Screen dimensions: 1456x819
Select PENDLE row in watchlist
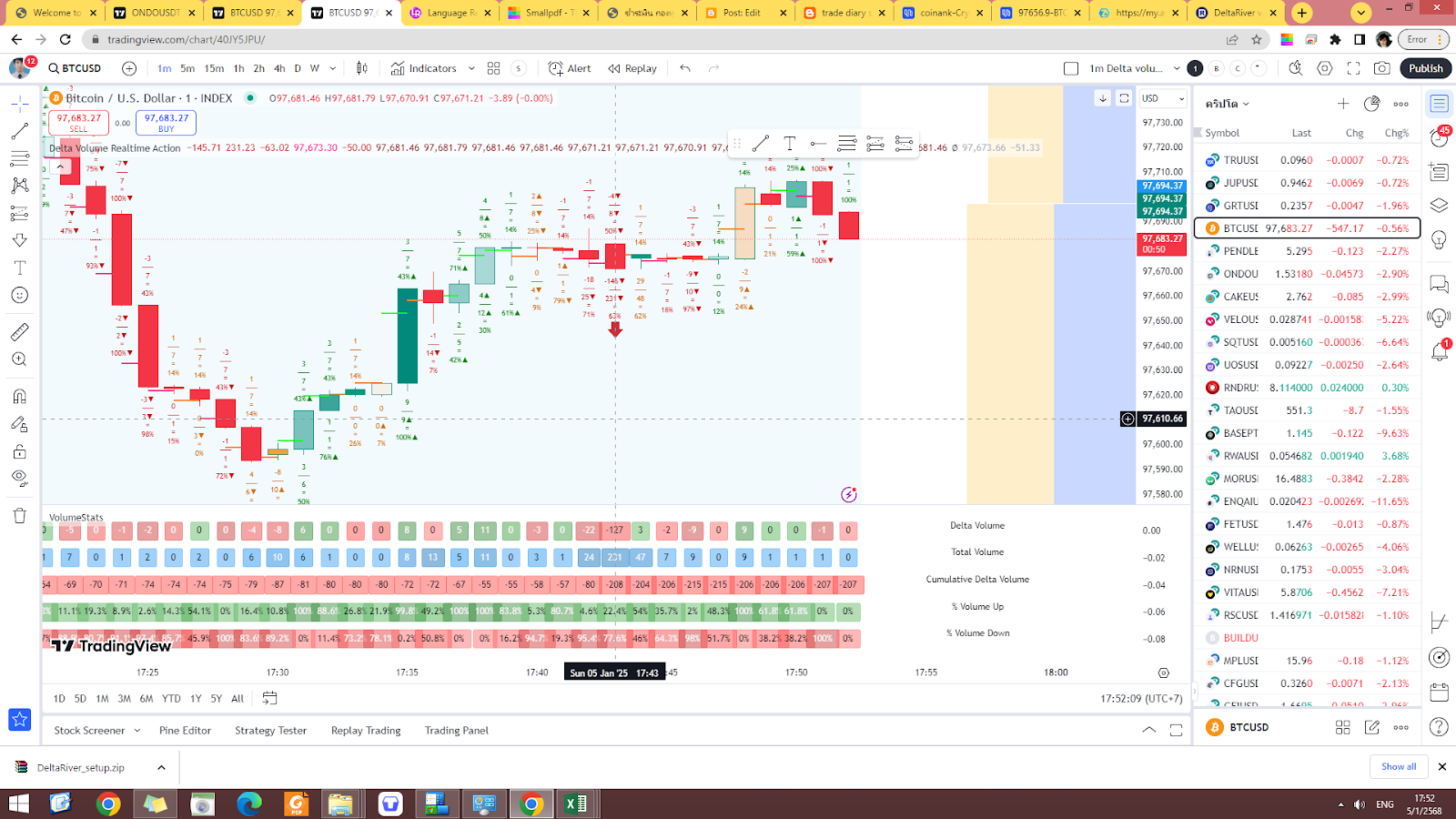coord(1307,251)
